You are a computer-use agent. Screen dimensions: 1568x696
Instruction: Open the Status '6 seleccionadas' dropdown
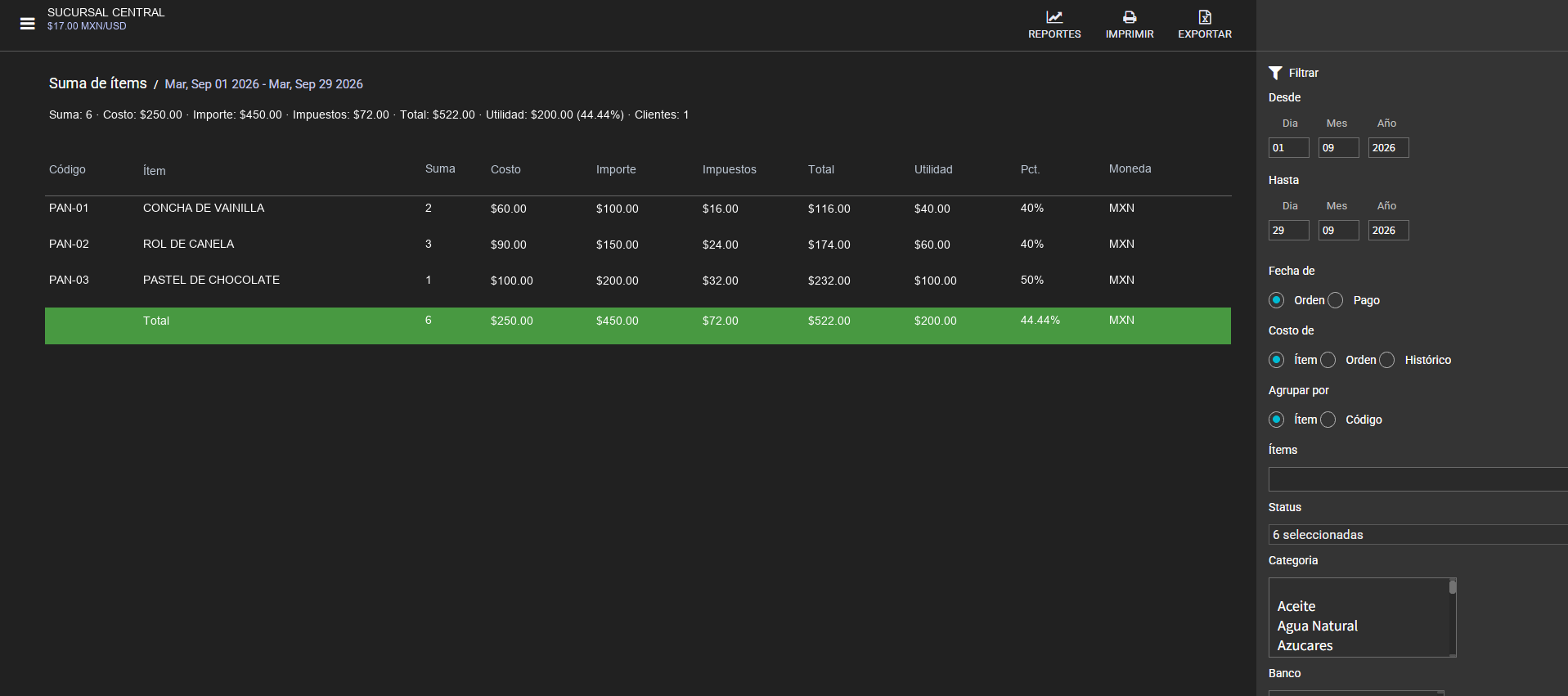pos(1417,535)
